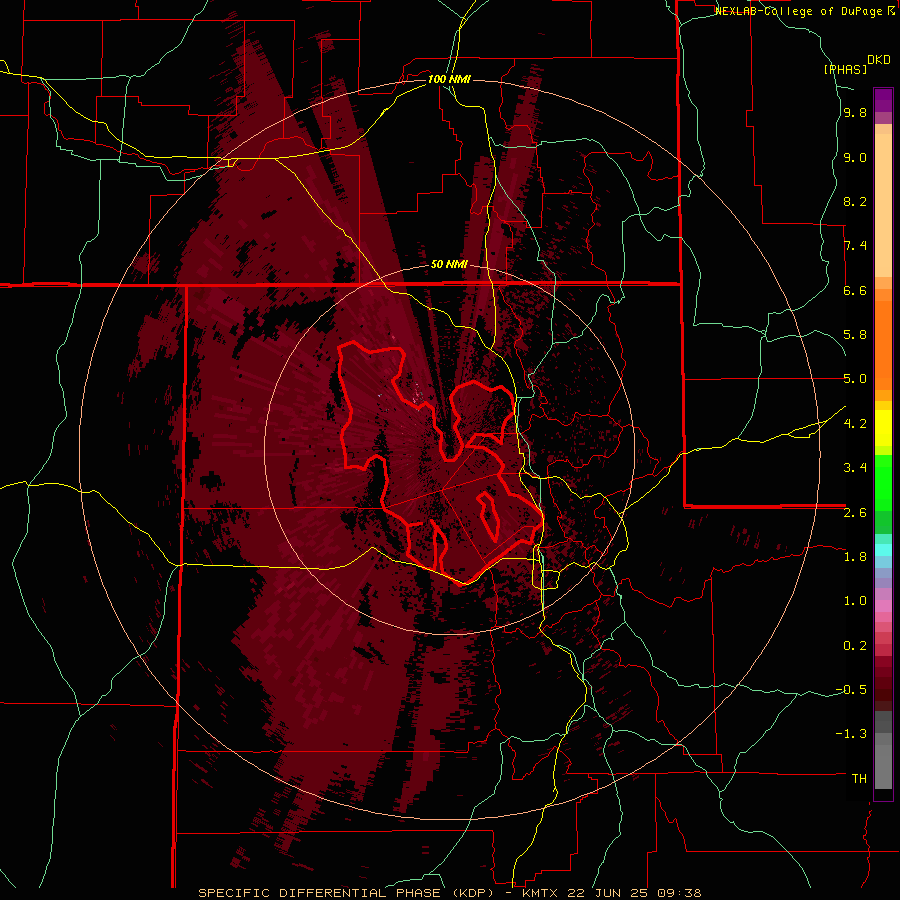Click the 7.4 scale value
The height and width of the screenshot is (900, 900).
pyautogui.click(x=855, y=246)
